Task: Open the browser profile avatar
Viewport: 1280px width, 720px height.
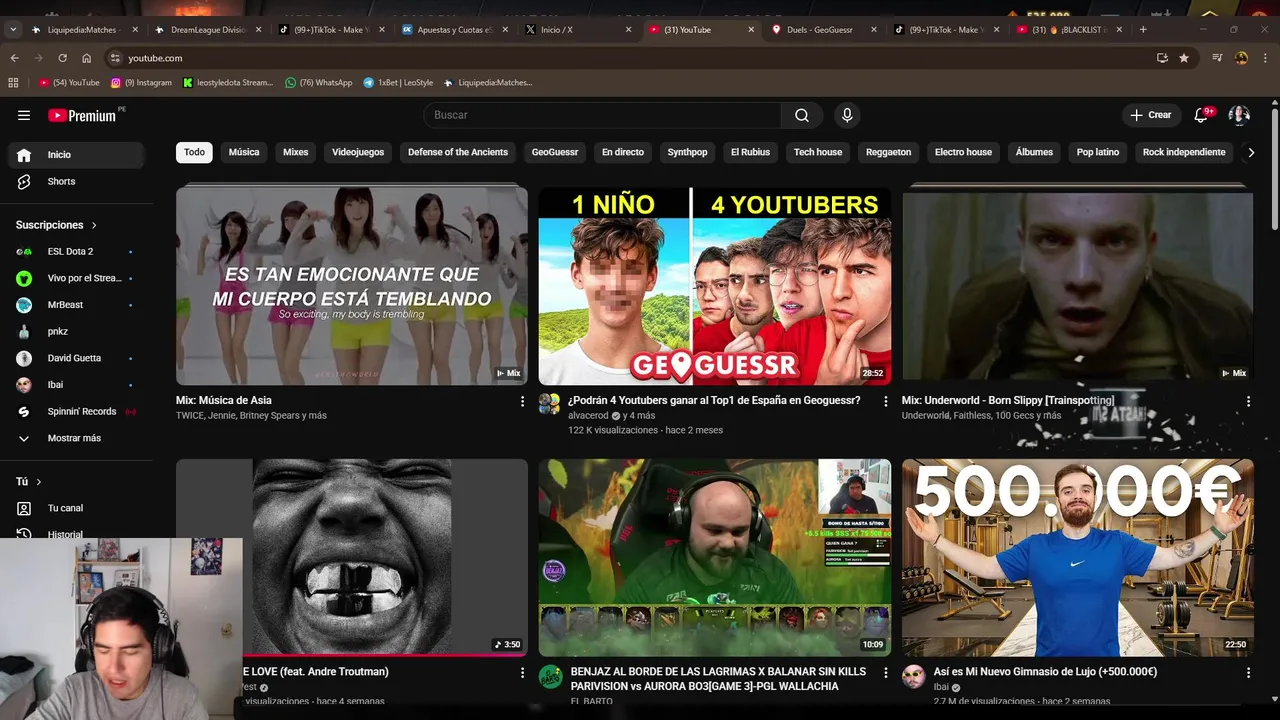Action: click(x=1241, y=58)
